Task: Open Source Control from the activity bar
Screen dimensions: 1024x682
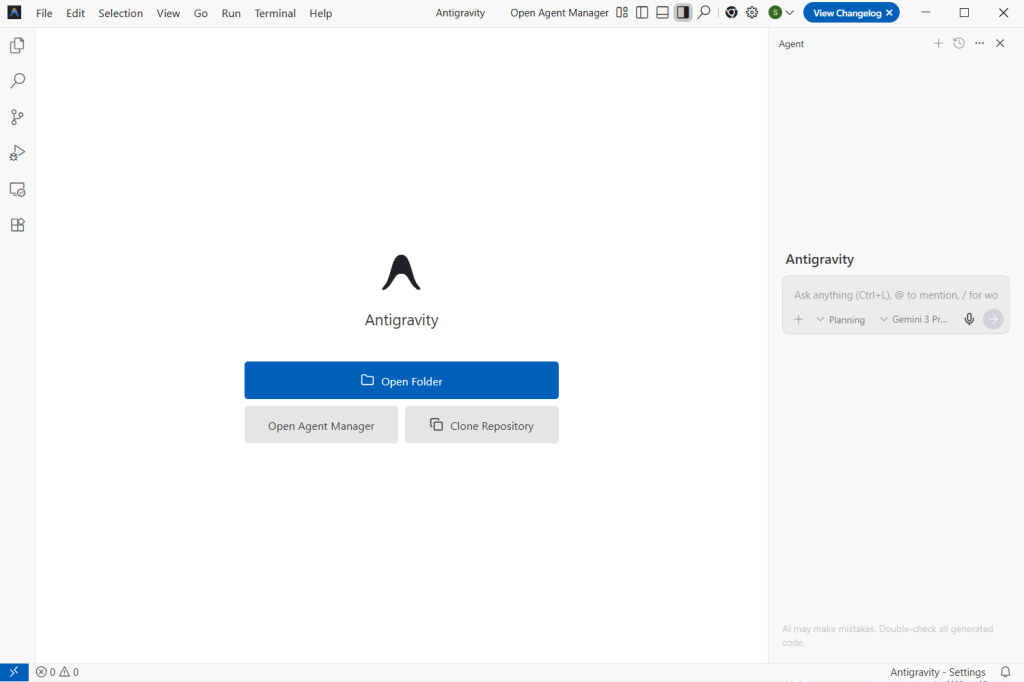Action: pyautogui.click(x=16, y=117)
